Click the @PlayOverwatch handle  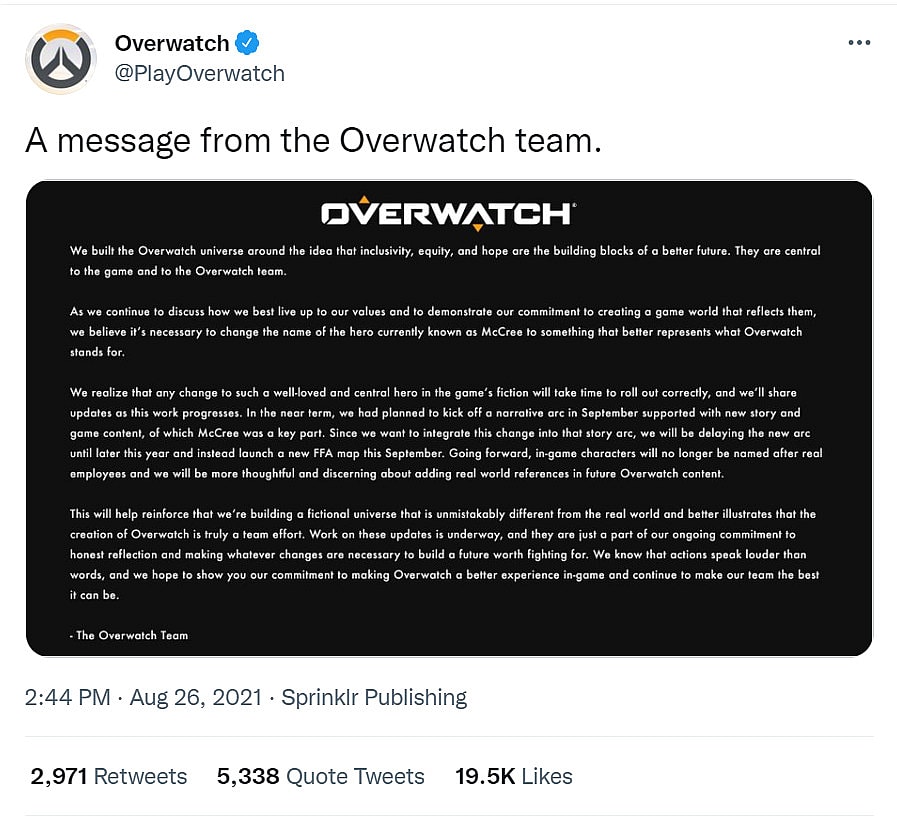[x=199, y=74]
